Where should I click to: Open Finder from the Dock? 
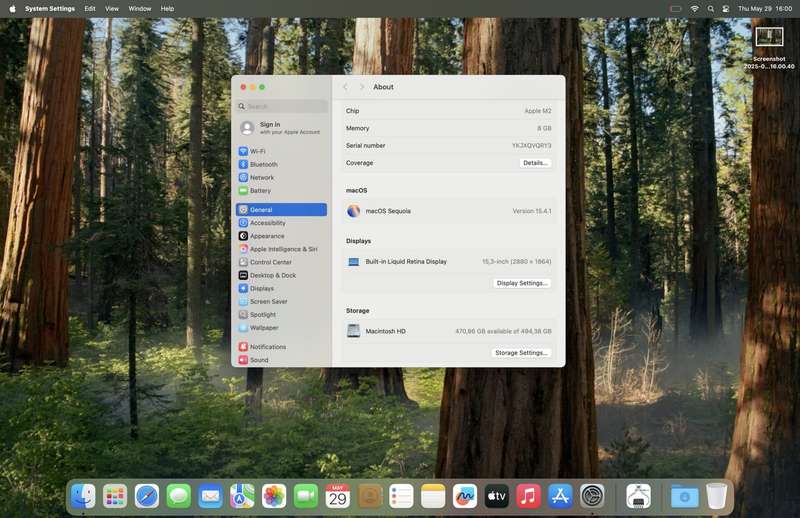(x=83, y=496)
